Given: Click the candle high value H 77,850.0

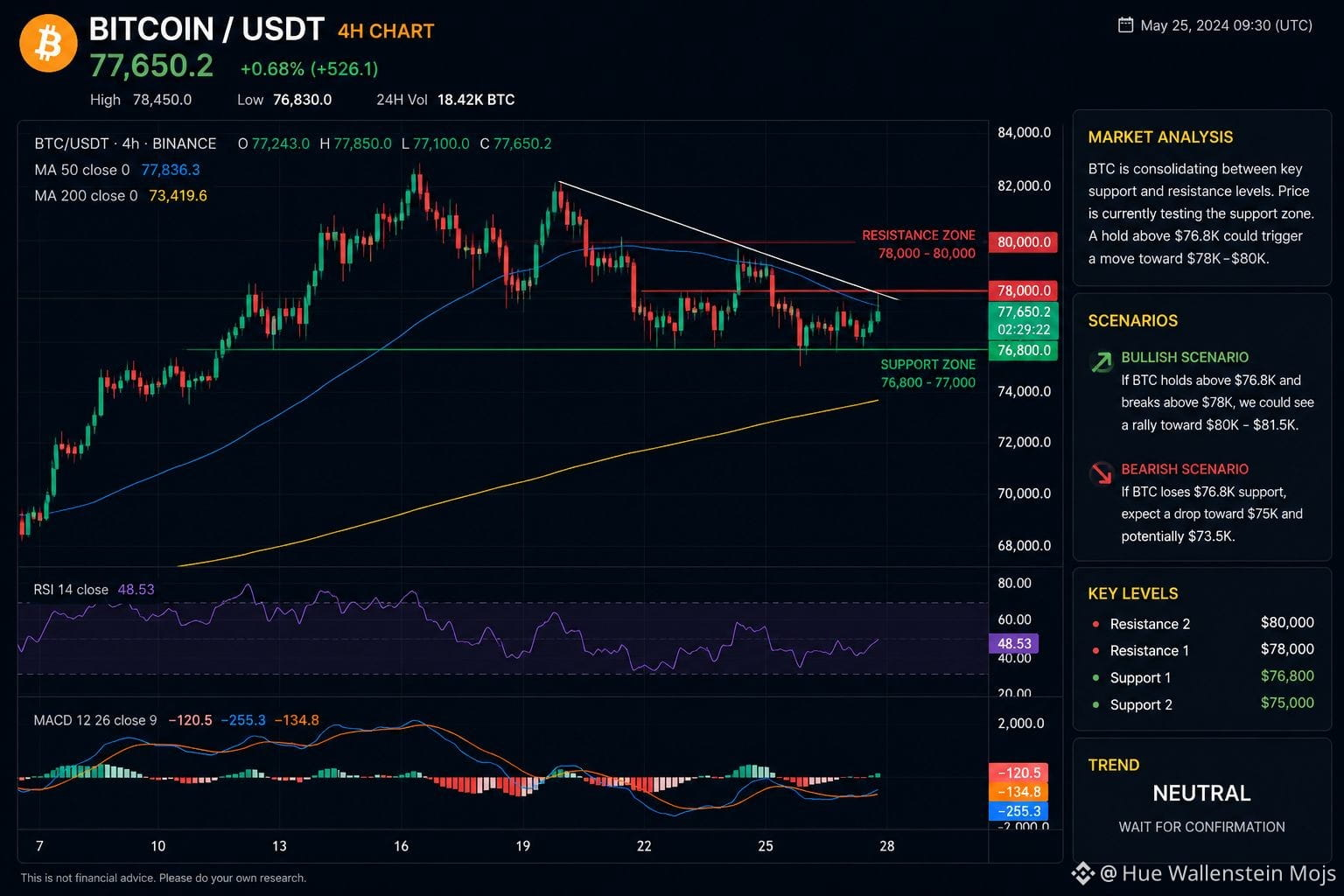Looking at the screenshot, I should click(x=355, y=143).
